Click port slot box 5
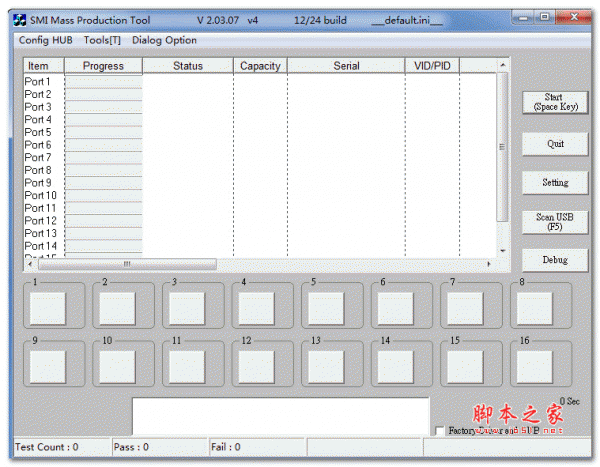 pos(326,308)
